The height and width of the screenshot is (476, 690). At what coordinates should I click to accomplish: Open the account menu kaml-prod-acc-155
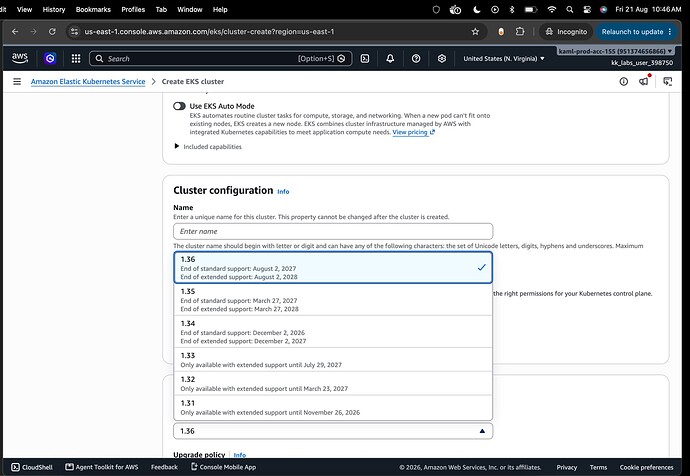point(615,51)
